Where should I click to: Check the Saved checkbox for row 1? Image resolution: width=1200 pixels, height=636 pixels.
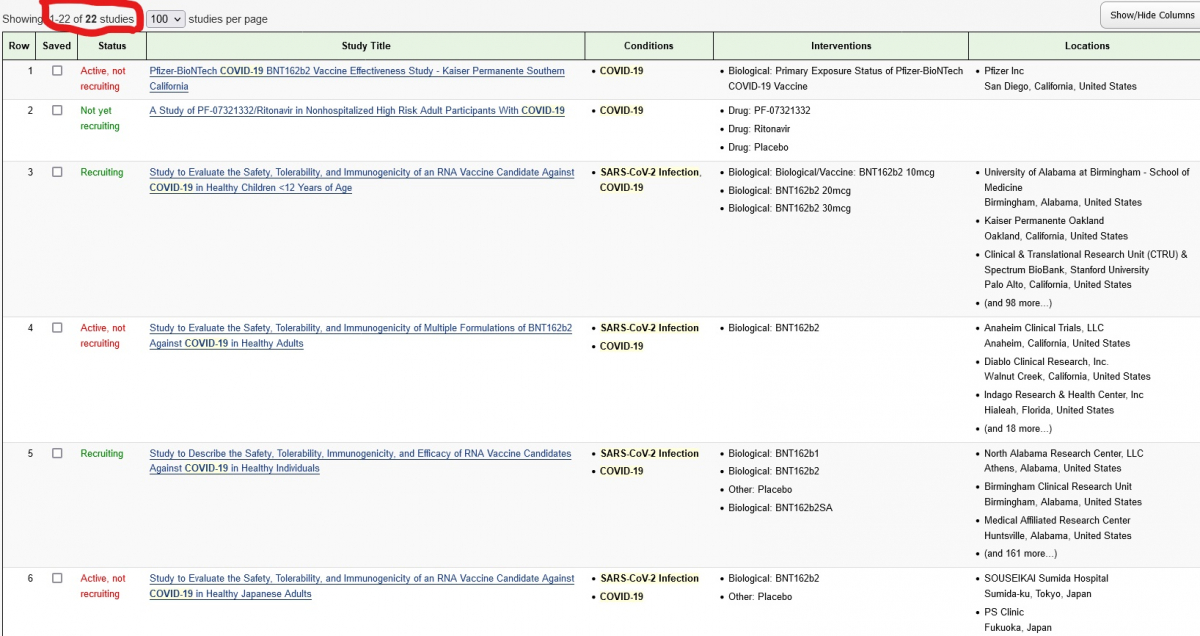pyautogui.click(x=57, y=71)
